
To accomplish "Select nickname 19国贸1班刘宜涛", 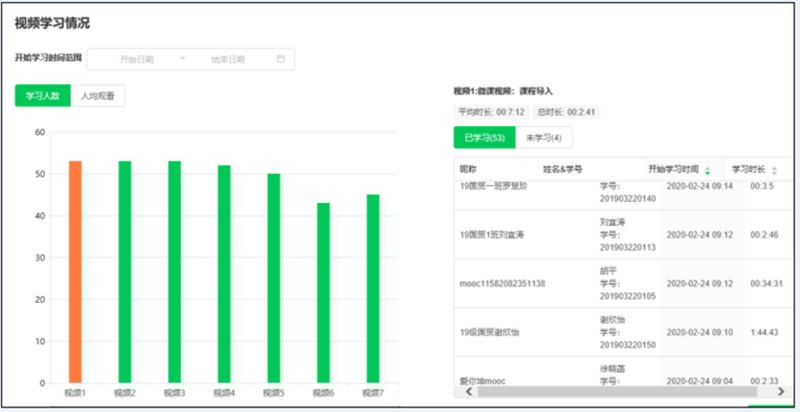I will [x=491, y=235].
